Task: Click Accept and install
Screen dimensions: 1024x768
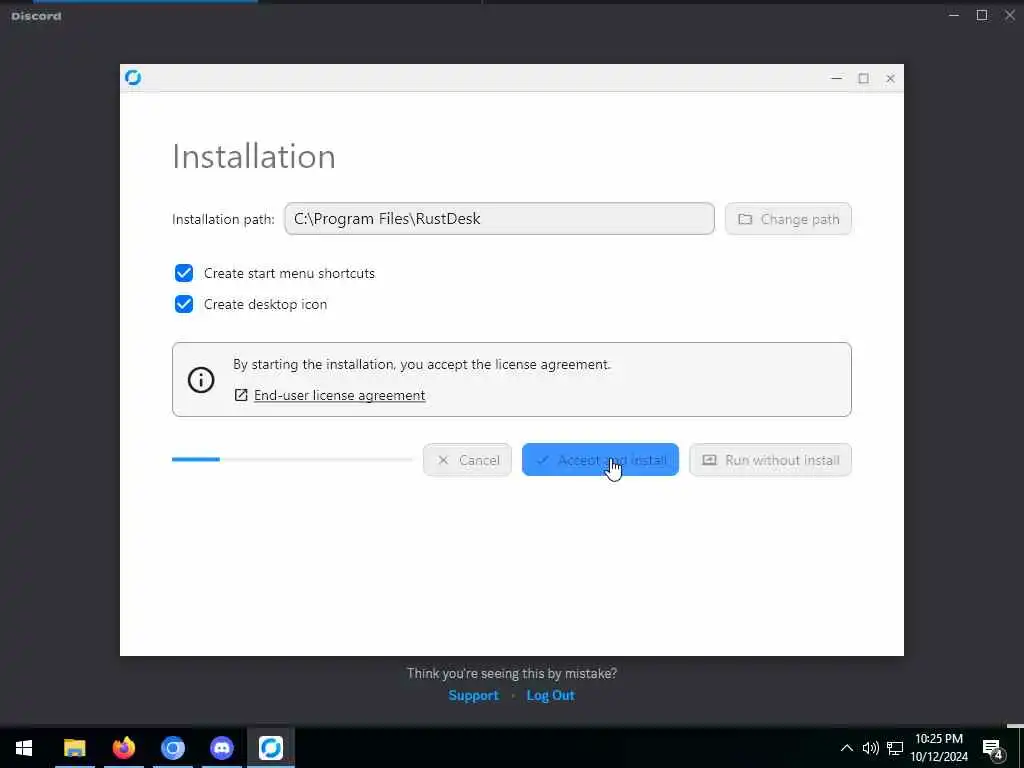Action: 600,460
